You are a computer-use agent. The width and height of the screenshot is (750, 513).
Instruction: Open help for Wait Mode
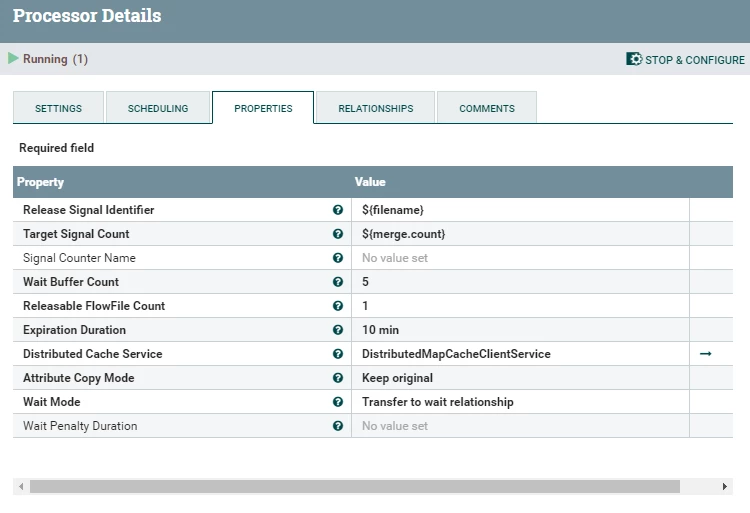[338, 402]
